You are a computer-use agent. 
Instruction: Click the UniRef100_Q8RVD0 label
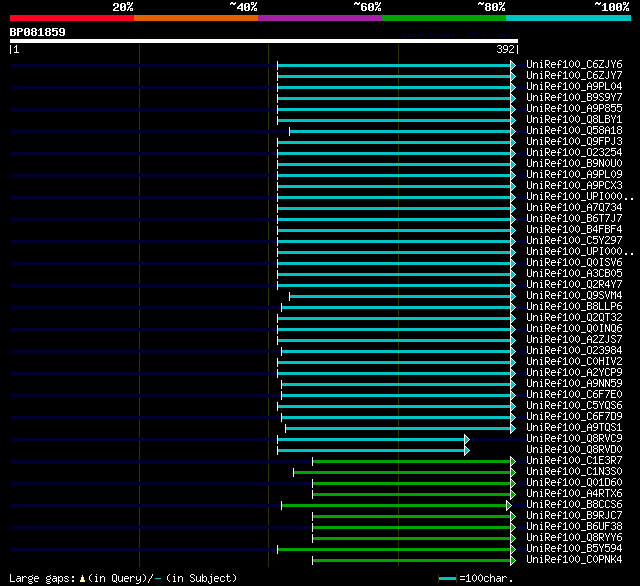click(x=574, y=450)
